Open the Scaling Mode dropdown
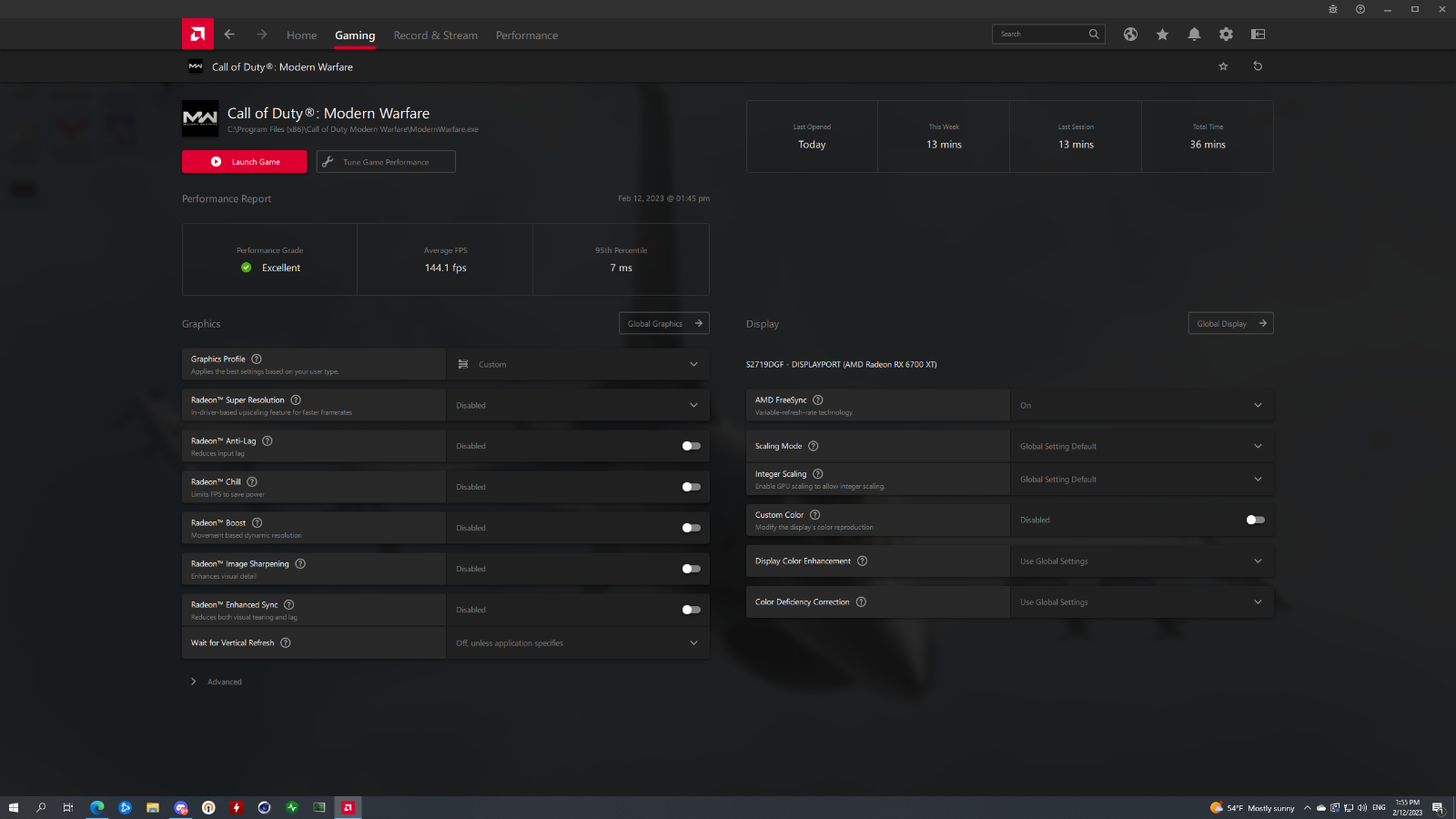1456x819 pixels. click(x=1142, y=446)
